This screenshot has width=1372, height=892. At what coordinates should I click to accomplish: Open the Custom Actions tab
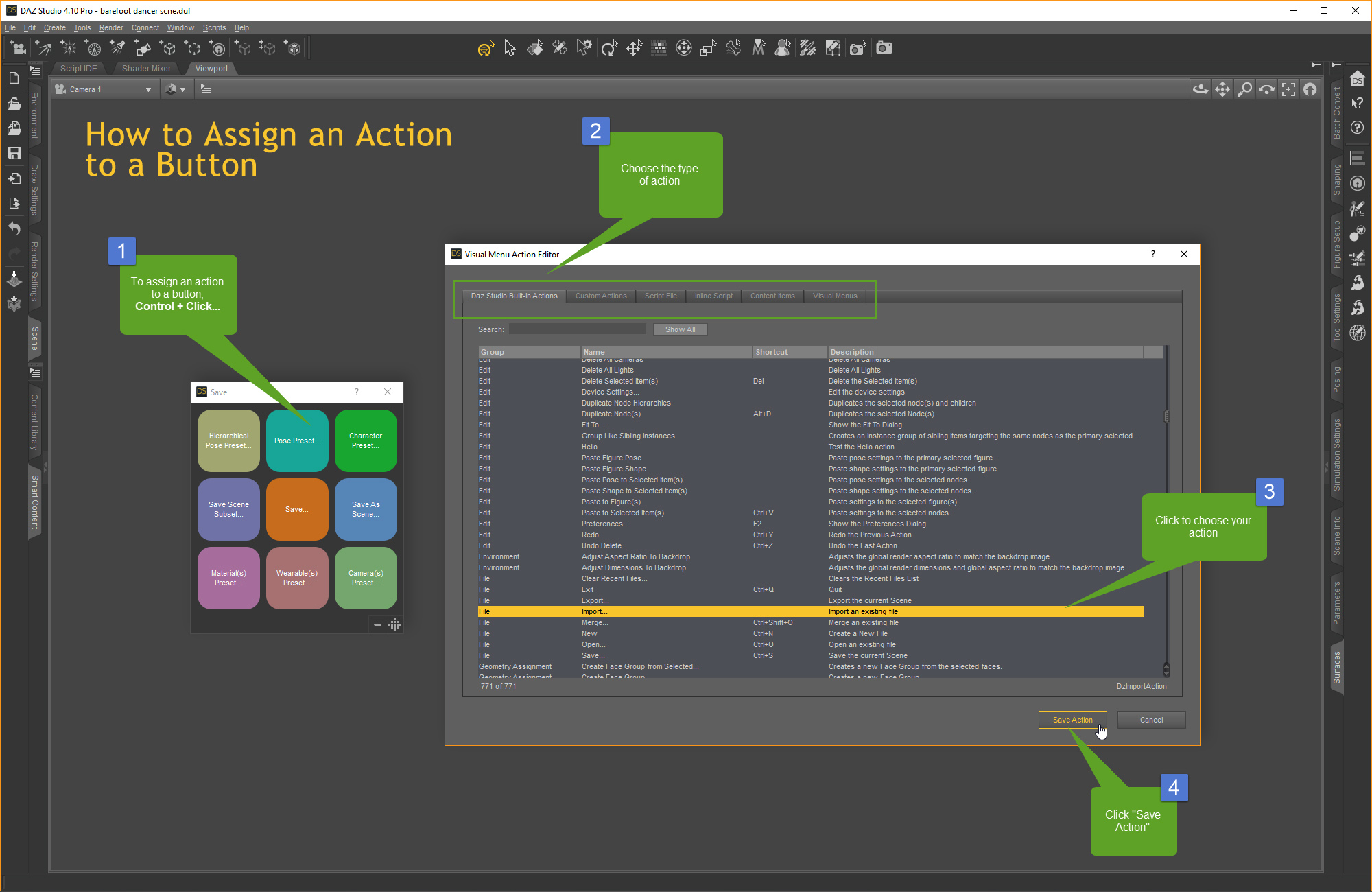coord(601,296)
